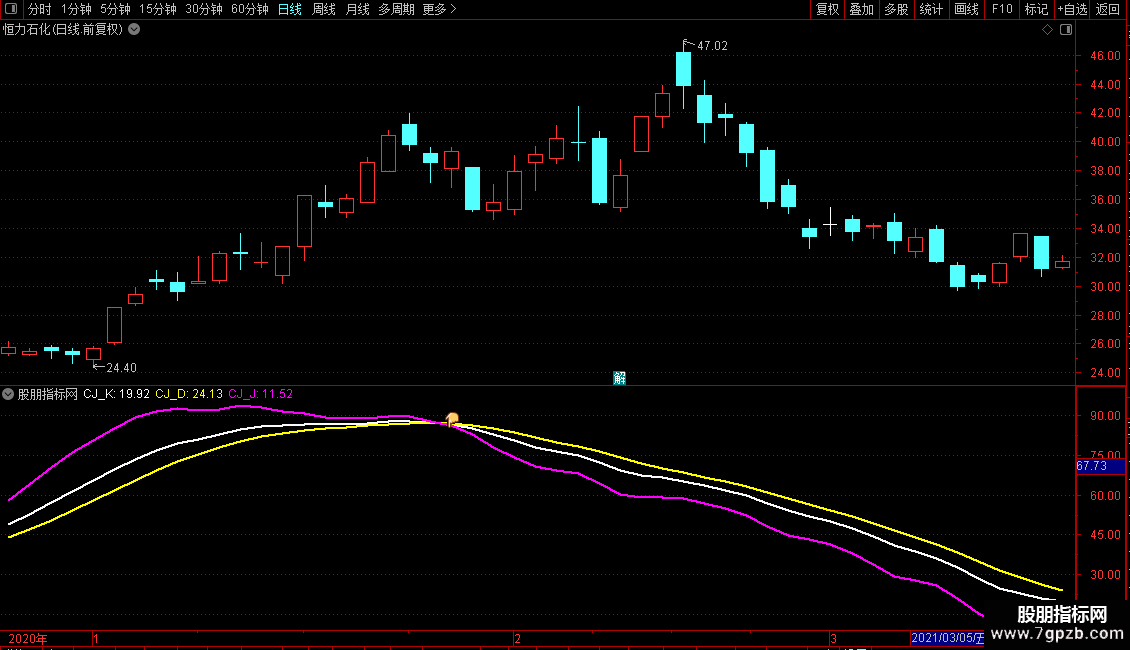Select the candlestick at the 24.40 low

(94, 354)
